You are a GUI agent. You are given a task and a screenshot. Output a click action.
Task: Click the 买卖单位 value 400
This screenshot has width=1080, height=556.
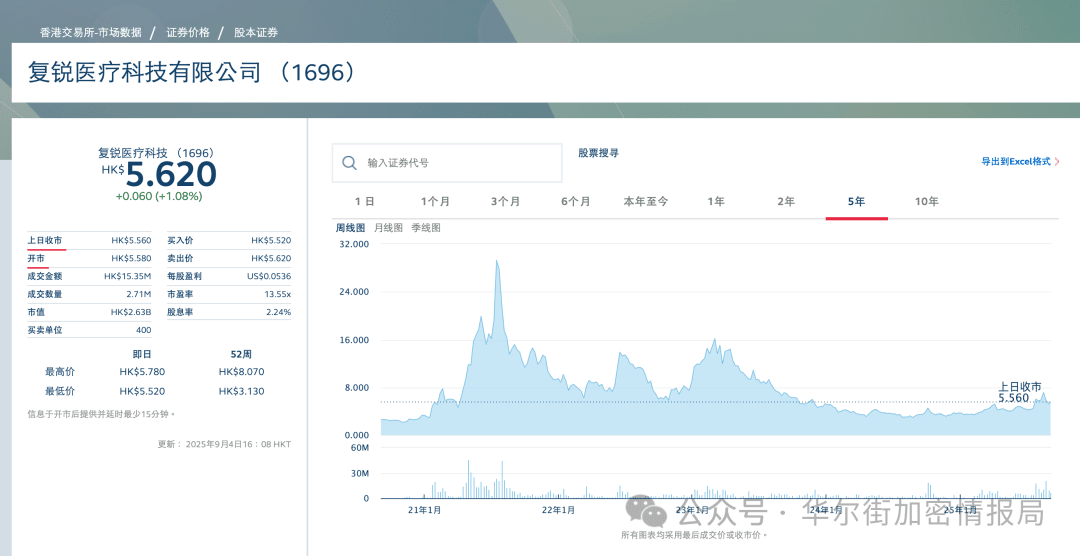tap(143, 330)
